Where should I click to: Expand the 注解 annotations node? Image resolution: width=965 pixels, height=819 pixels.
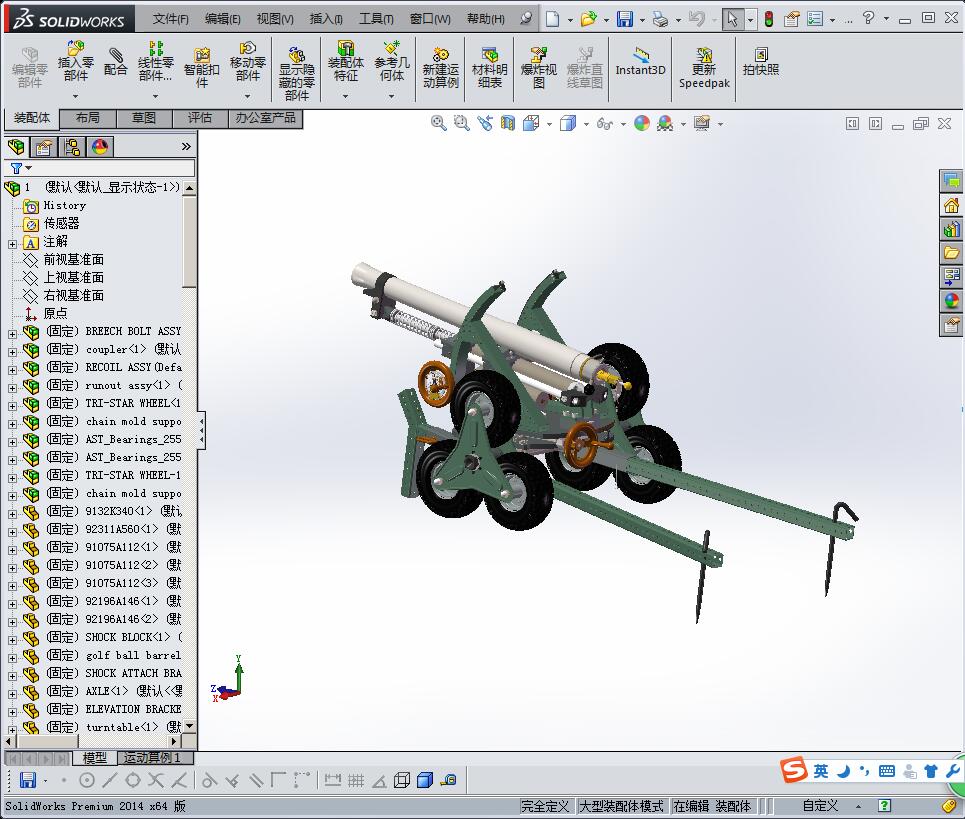coord(12,244)
